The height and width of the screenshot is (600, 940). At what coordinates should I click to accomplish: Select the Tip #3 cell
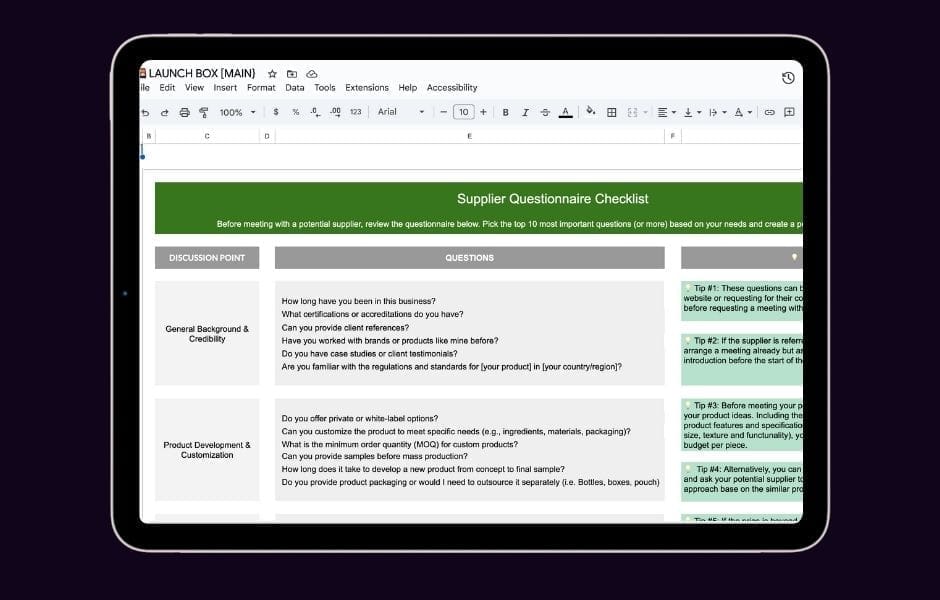[742, 425]
